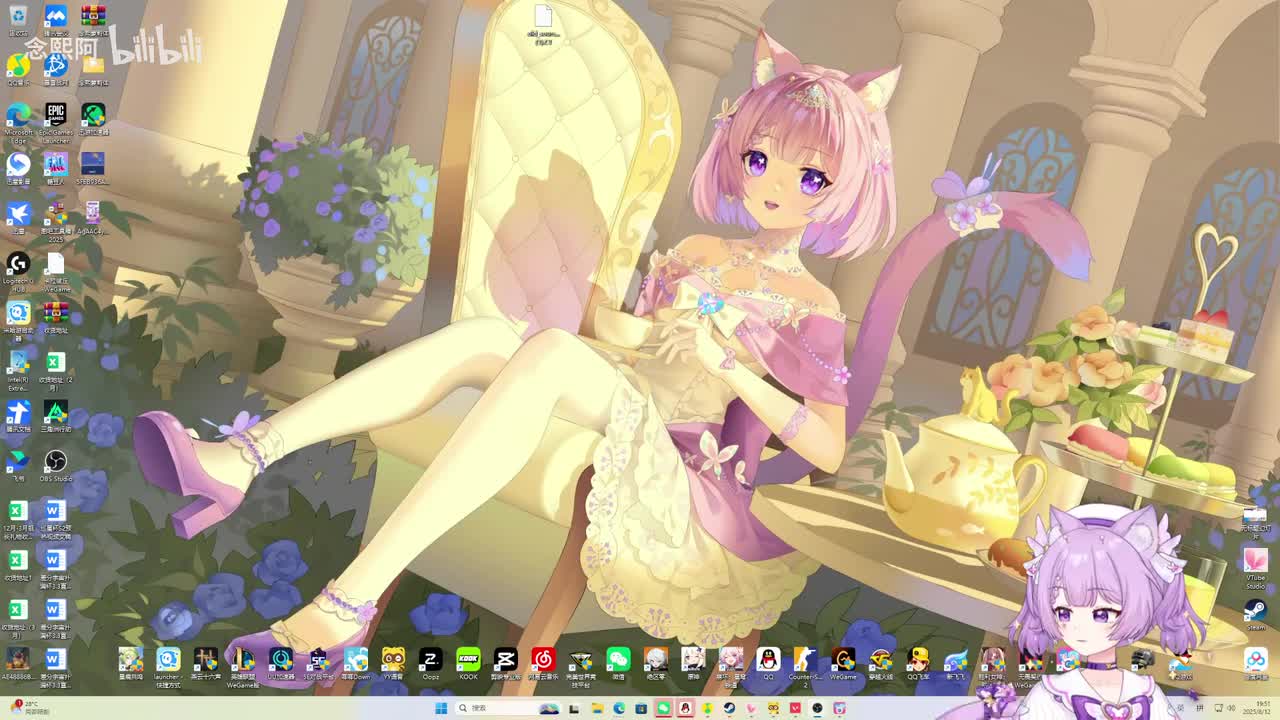Open VTube Studio from the desktop
The image size is (1280, 720).
(x=1256, y=568)
